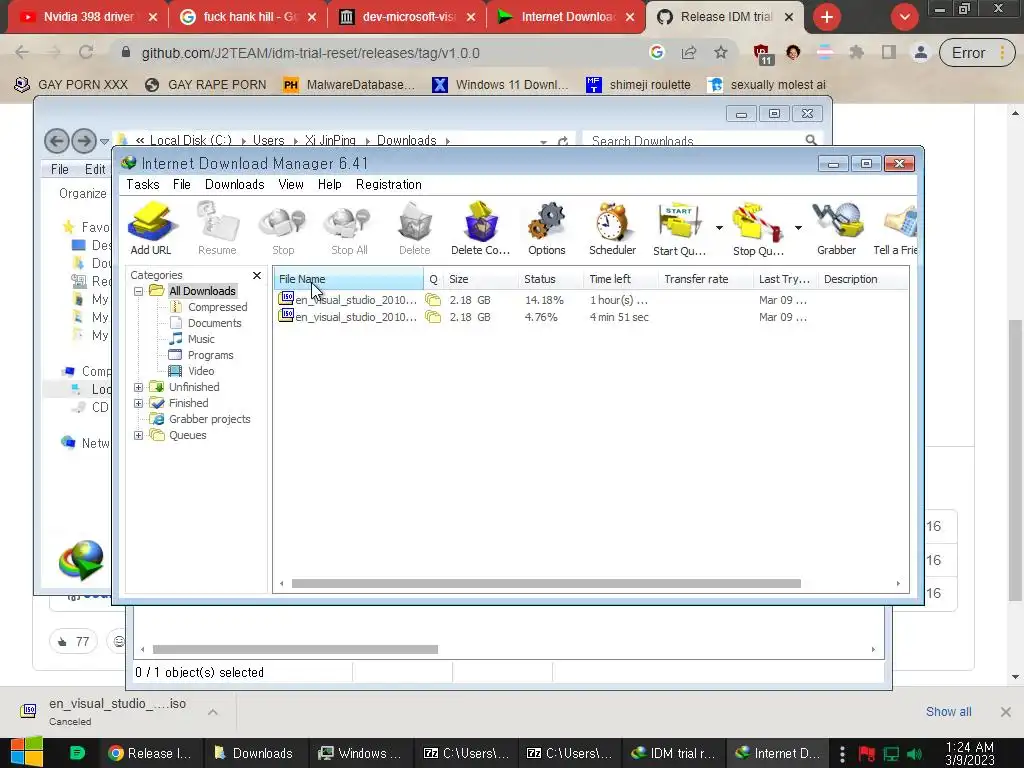Click the Start Queue icon

(679, 229)
